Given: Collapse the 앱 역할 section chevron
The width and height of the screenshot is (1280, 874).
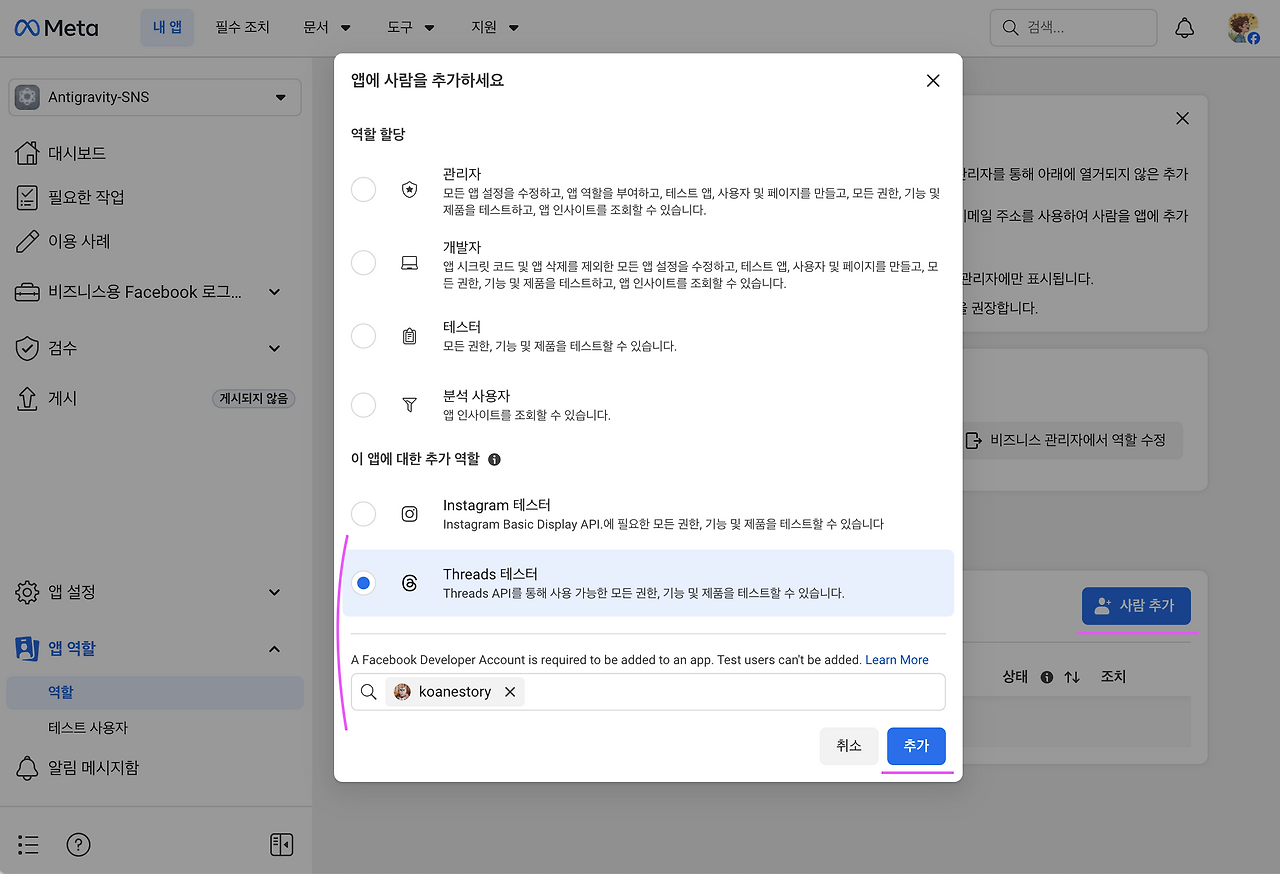Looking at the screenshot, I should tap(275, 649).
